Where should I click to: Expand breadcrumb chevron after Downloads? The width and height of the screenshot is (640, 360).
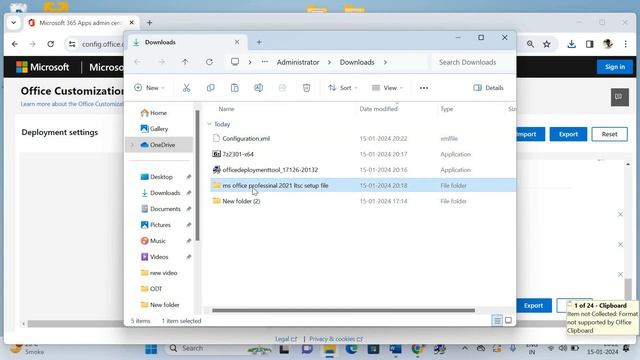tap(385, 62)
